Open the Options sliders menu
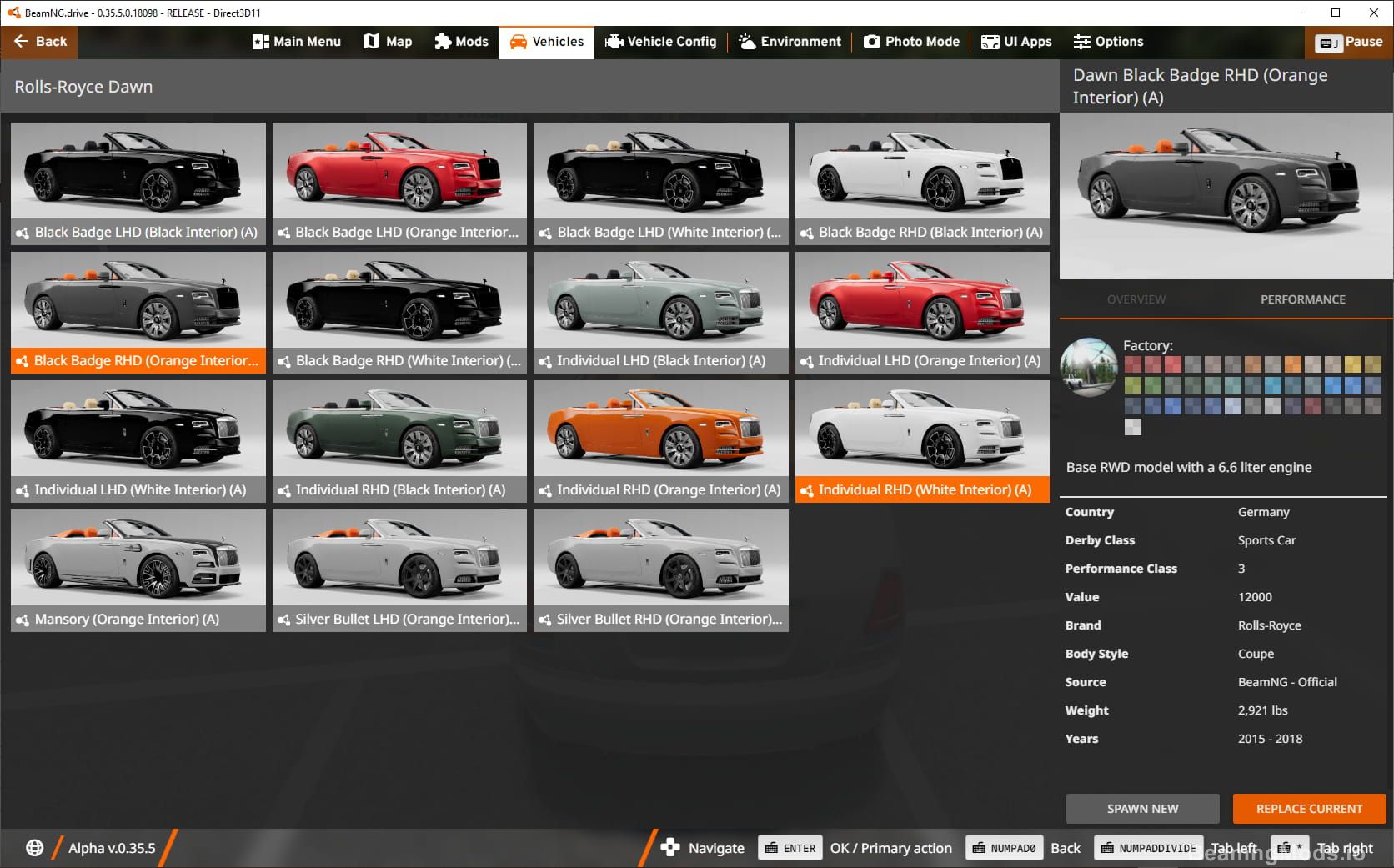Viewport: 1394px width, 868px height. pos(1108,42)
